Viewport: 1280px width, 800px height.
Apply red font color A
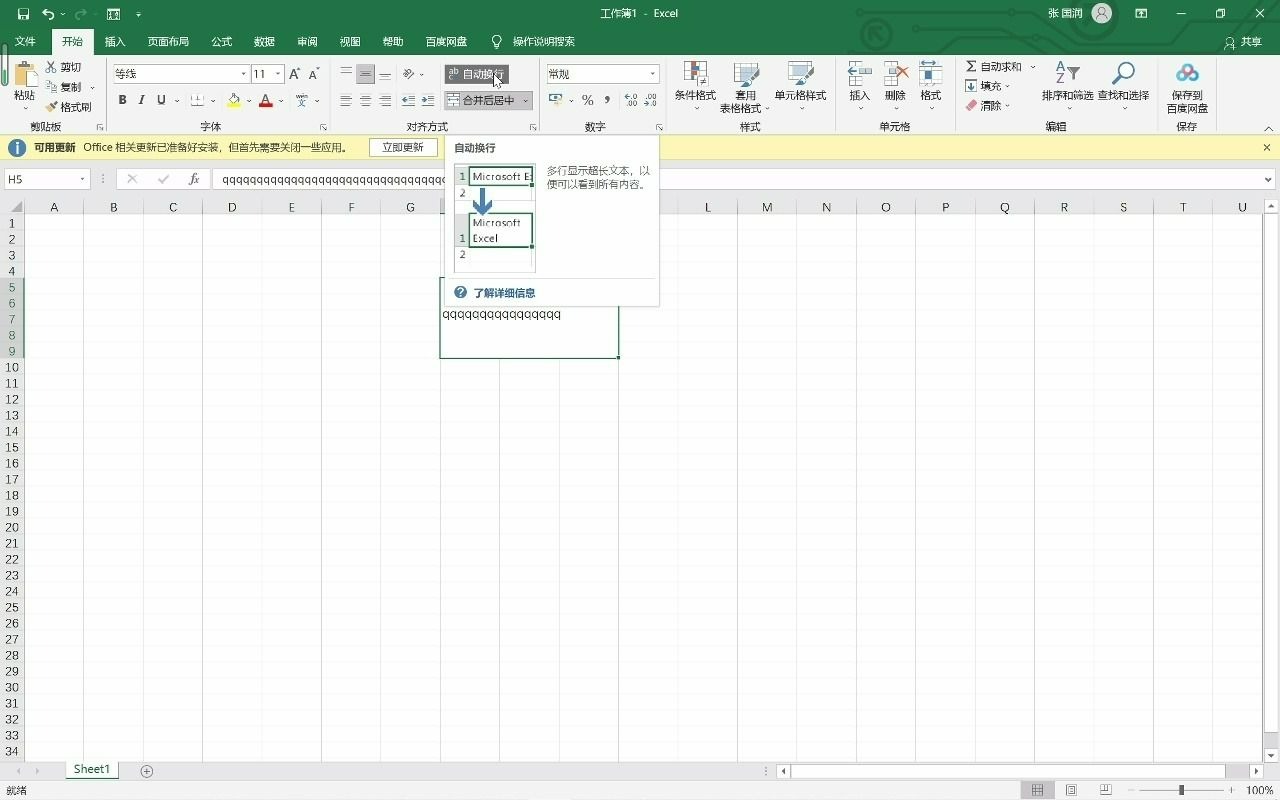(x=265, y=100)
